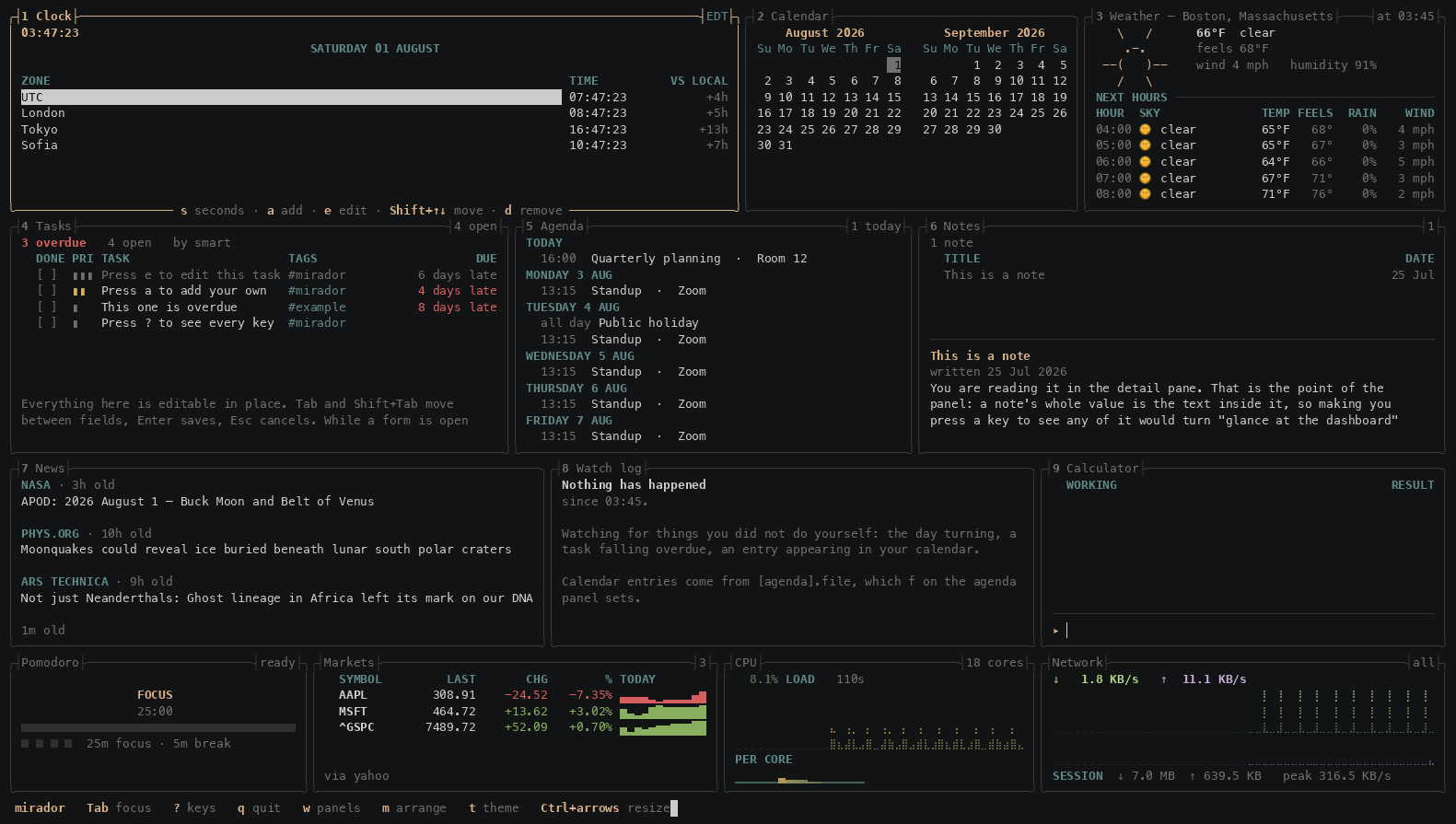The height and width of the screenshot is (824, 1456).
Task: Click the Pomodoro session dots indicator
Action: click(x=47, y=743)
